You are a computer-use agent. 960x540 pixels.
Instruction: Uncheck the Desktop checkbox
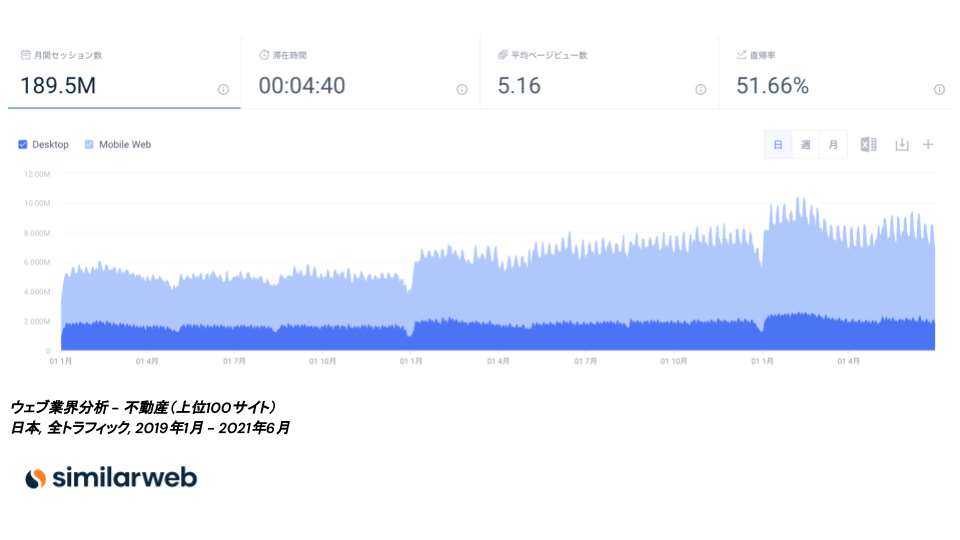(x=23, y=145)
